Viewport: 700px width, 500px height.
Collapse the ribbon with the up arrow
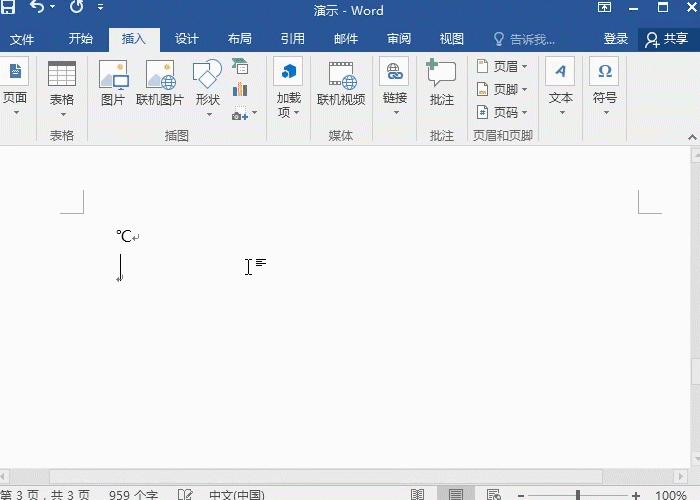692,137
